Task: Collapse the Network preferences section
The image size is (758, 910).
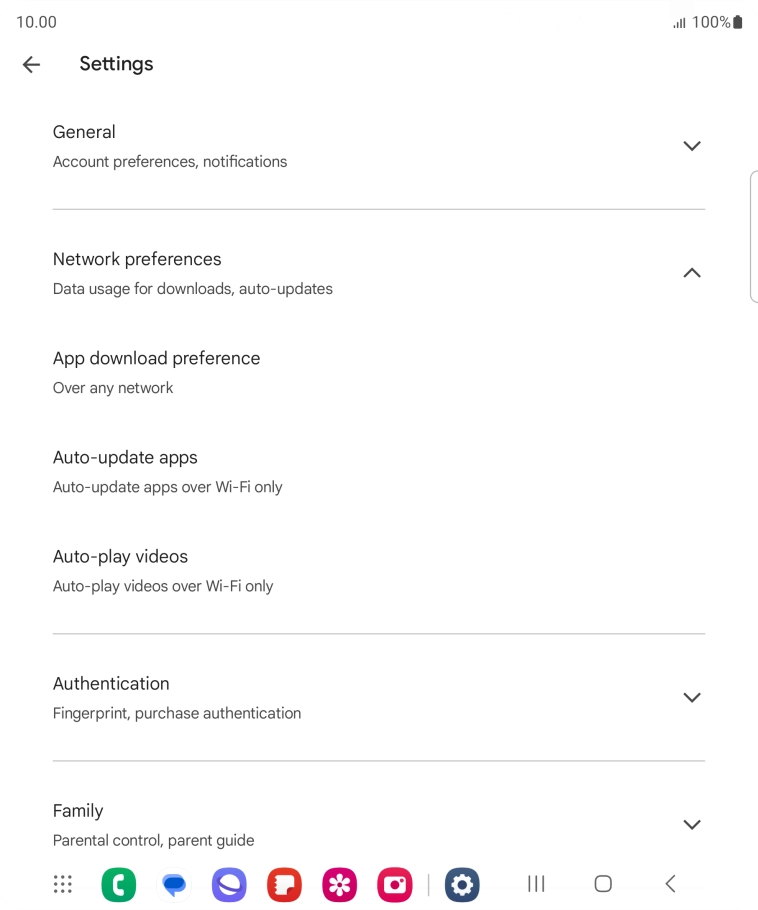Action: [691, 273]
